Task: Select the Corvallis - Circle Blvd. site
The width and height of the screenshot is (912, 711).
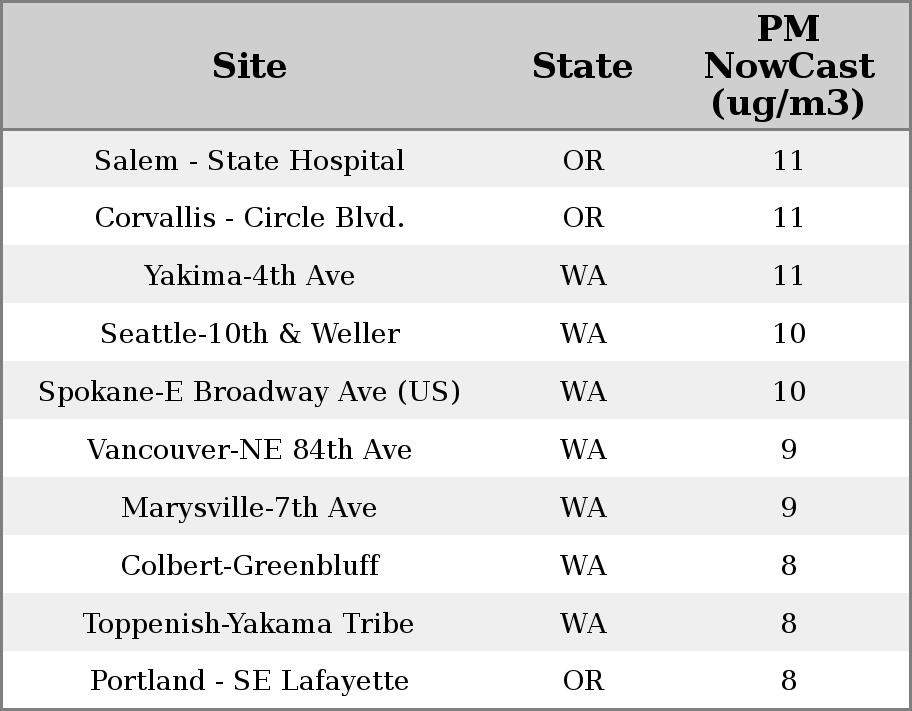Action: click(249, 218)
